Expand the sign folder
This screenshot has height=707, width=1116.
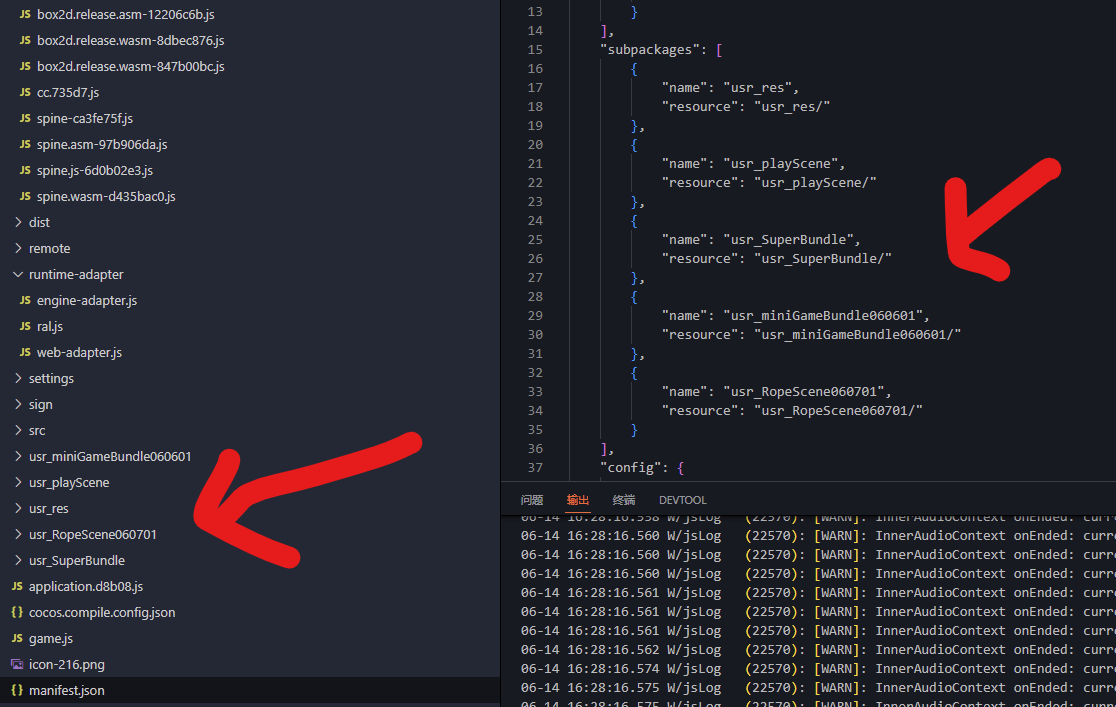[18, 404]
